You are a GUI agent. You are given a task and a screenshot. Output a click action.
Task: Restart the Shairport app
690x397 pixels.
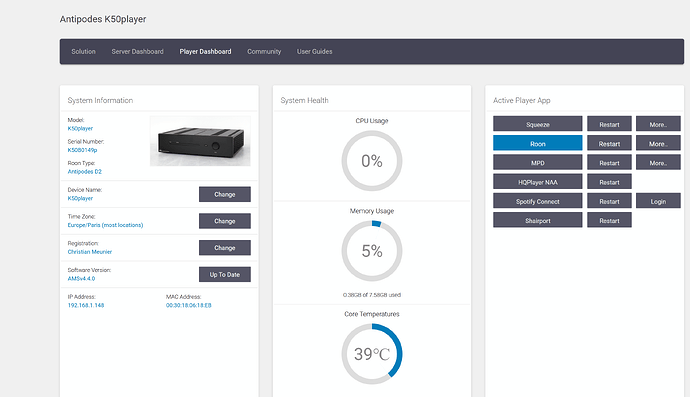tap(609, 221)
